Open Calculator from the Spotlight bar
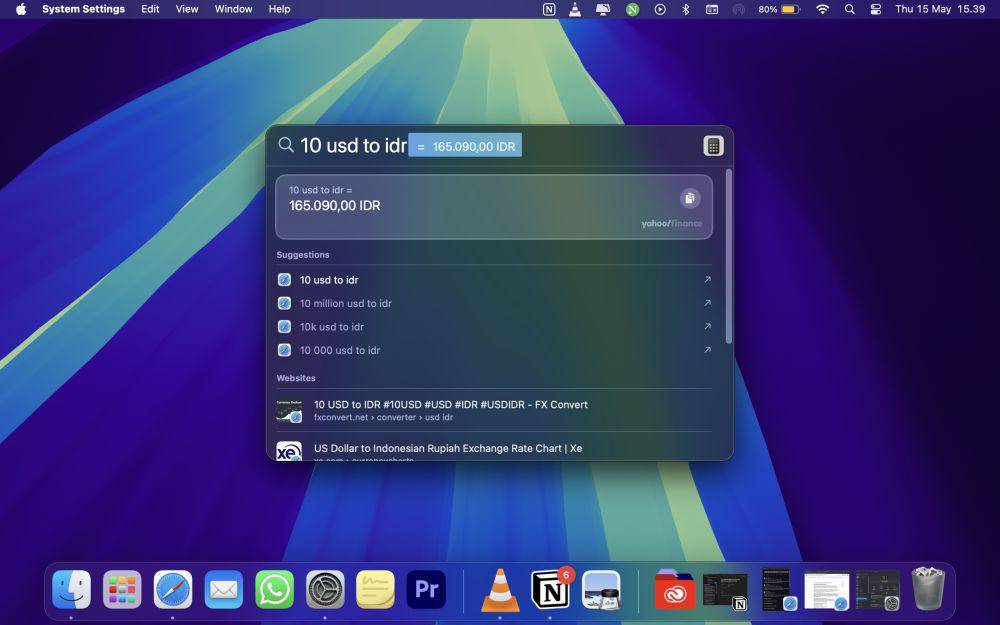 (713, 146)
